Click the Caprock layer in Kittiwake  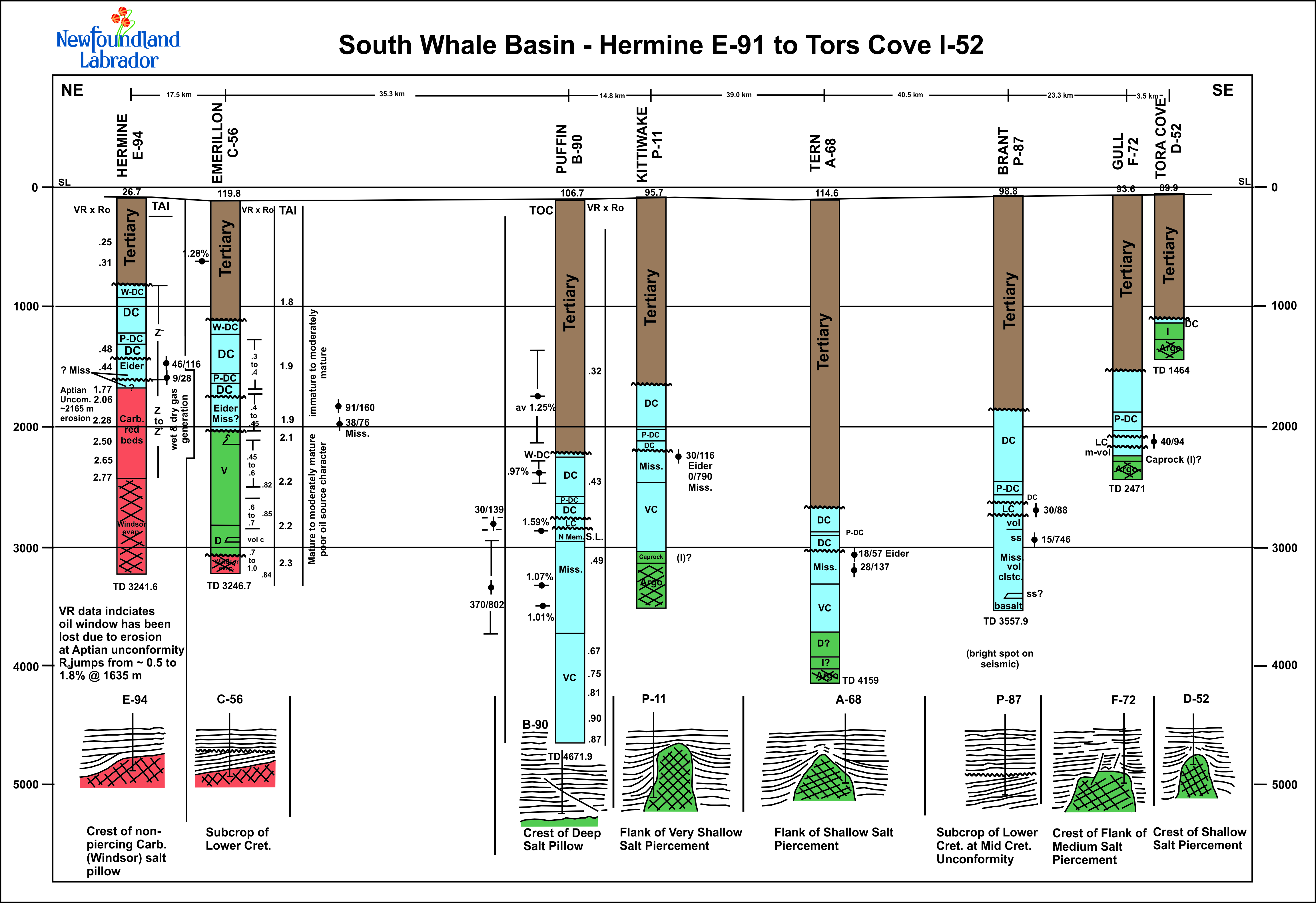coord(651,557)
